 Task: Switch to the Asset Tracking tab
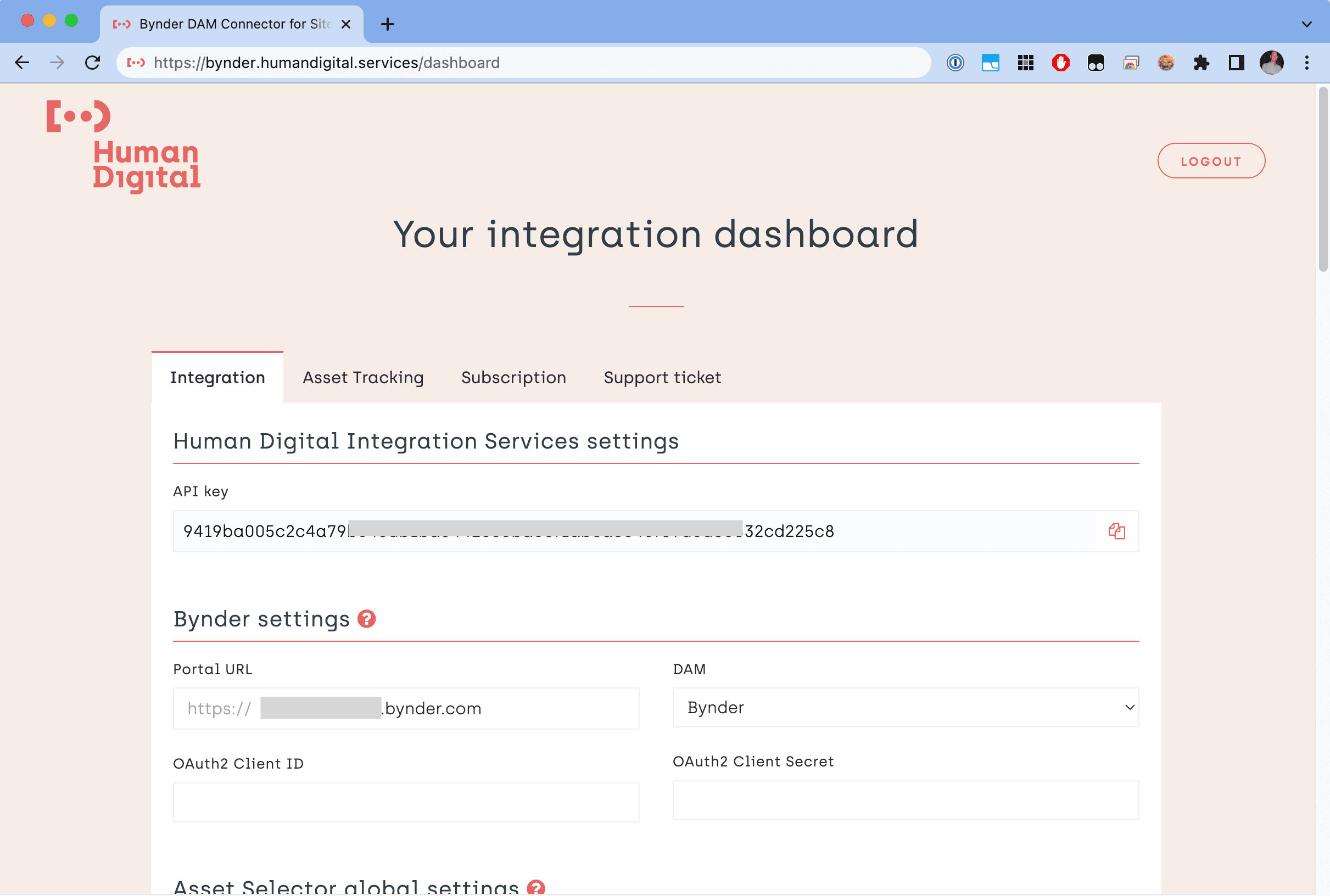(363, 378)
